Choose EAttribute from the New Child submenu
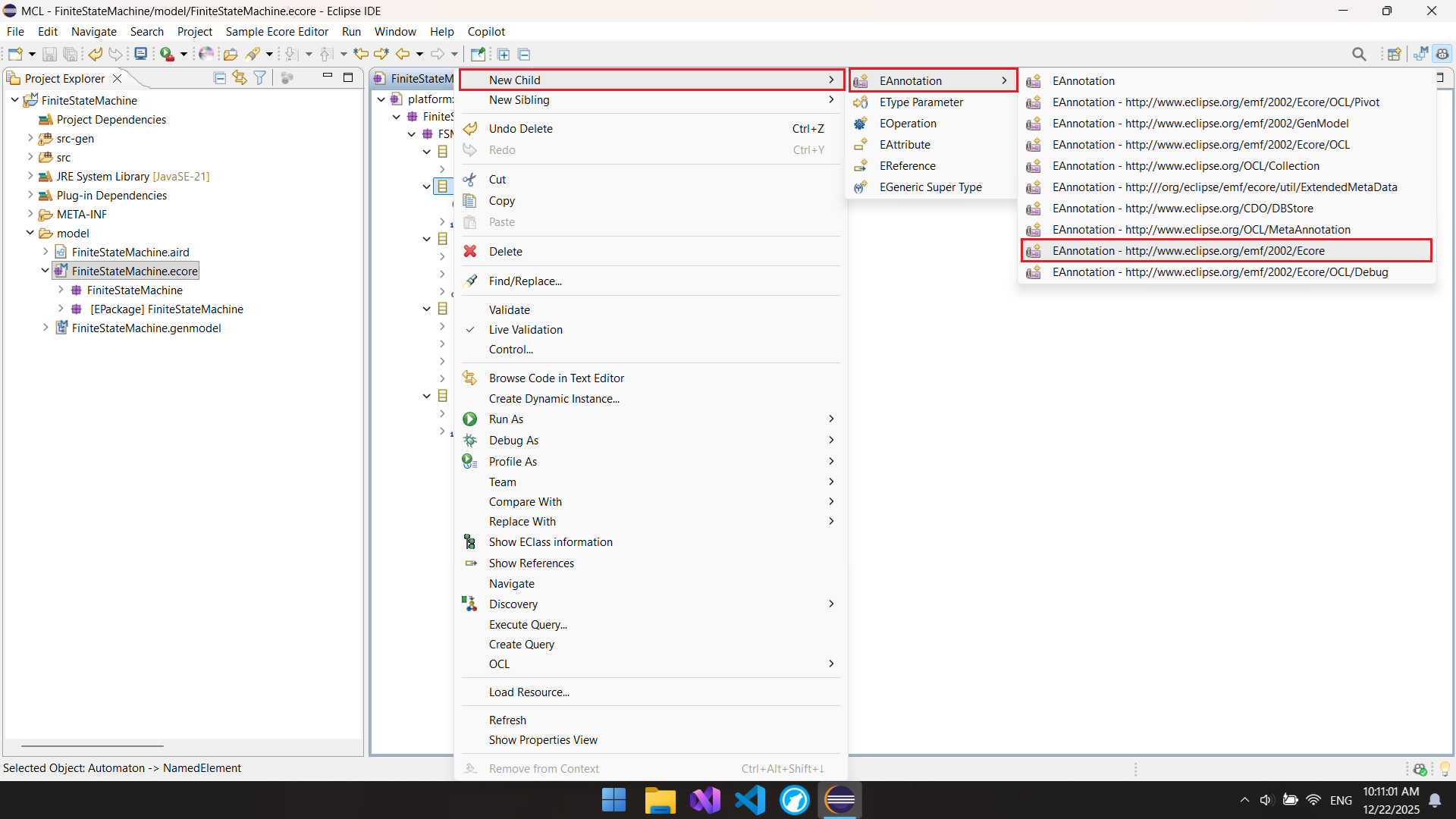The height and width of the screenshot is (819, 1456). click(904, 145)
